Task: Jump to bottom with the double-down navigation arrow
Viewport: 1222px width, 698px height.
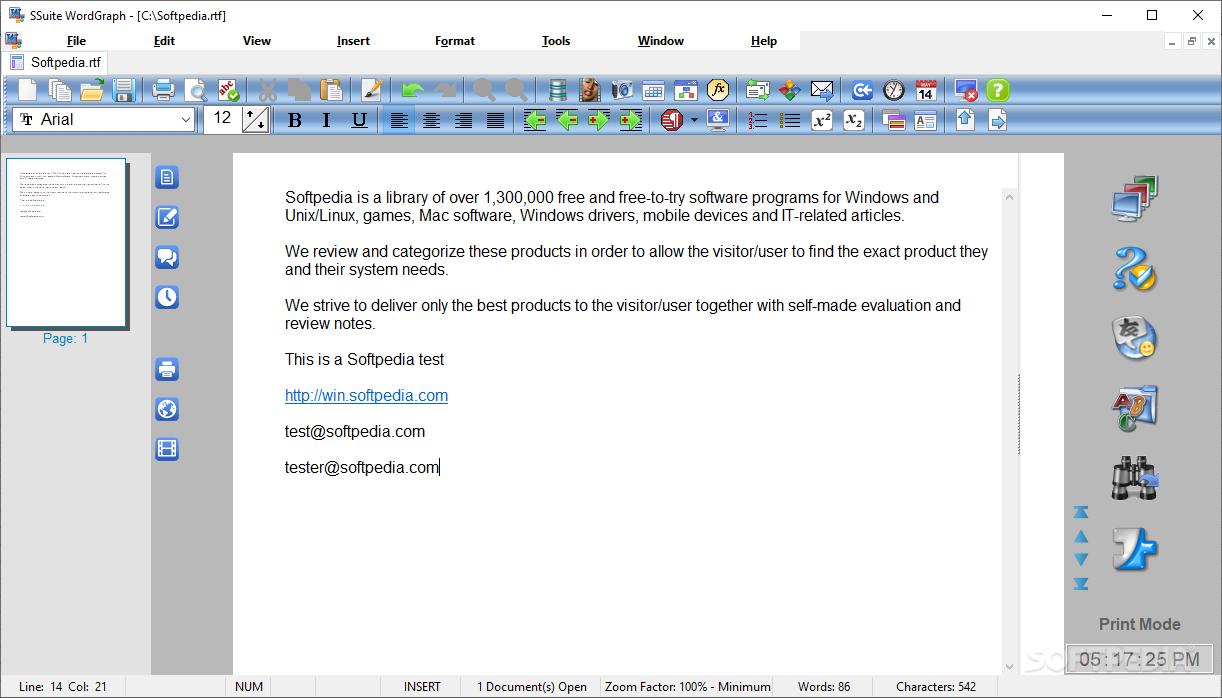Action: [1081, 584]
